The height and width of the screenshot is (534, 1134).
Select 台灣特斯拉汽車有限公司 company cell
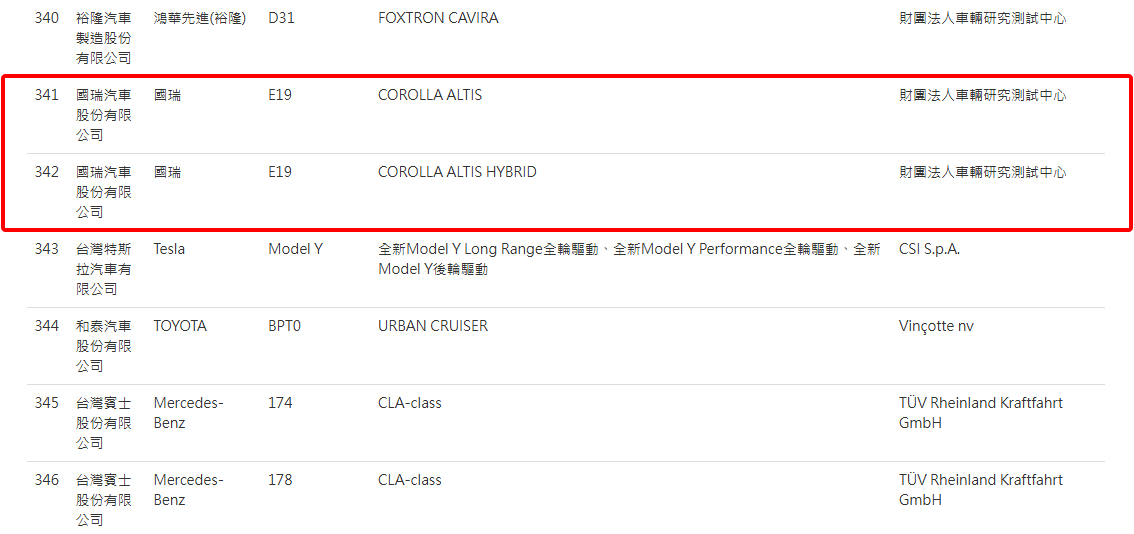pos(103,269)
